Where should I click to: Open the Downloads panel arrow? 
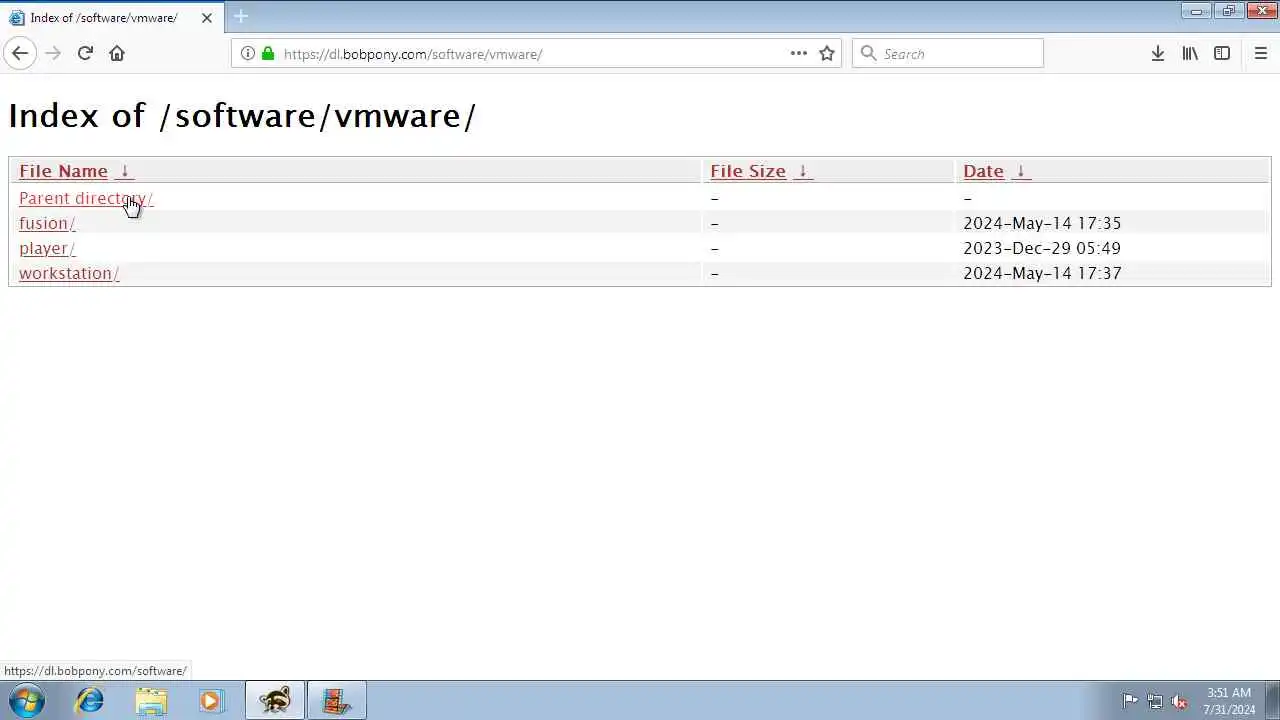(1158, 53)
